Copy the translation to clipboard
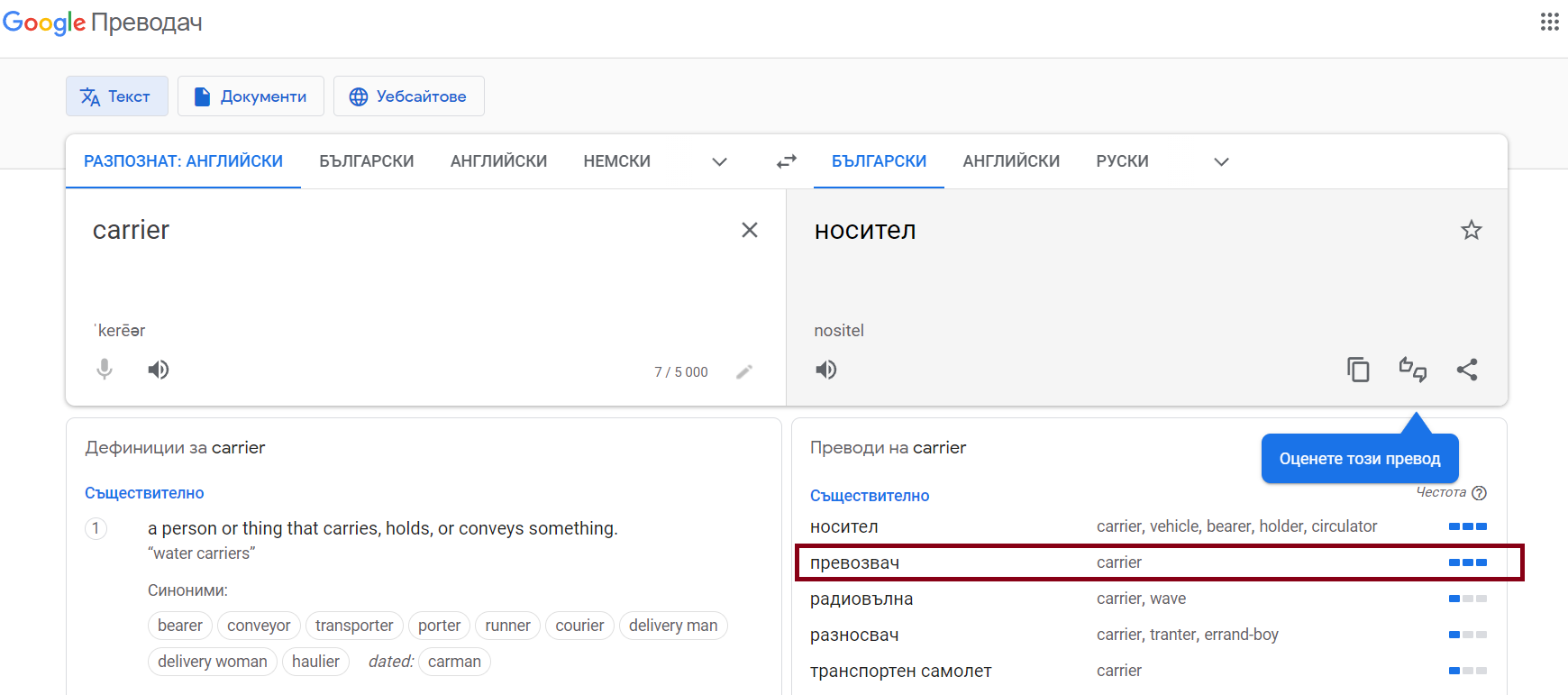 1358,370
